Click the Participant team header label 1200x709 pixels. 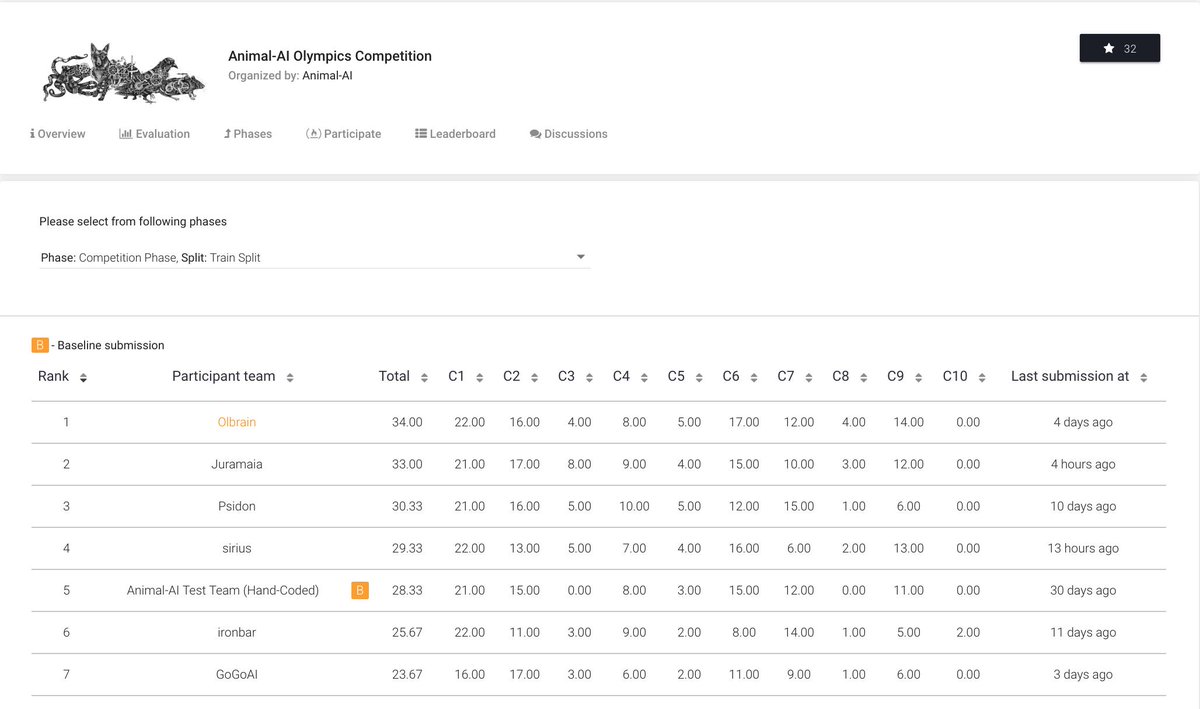click(223, 377)
